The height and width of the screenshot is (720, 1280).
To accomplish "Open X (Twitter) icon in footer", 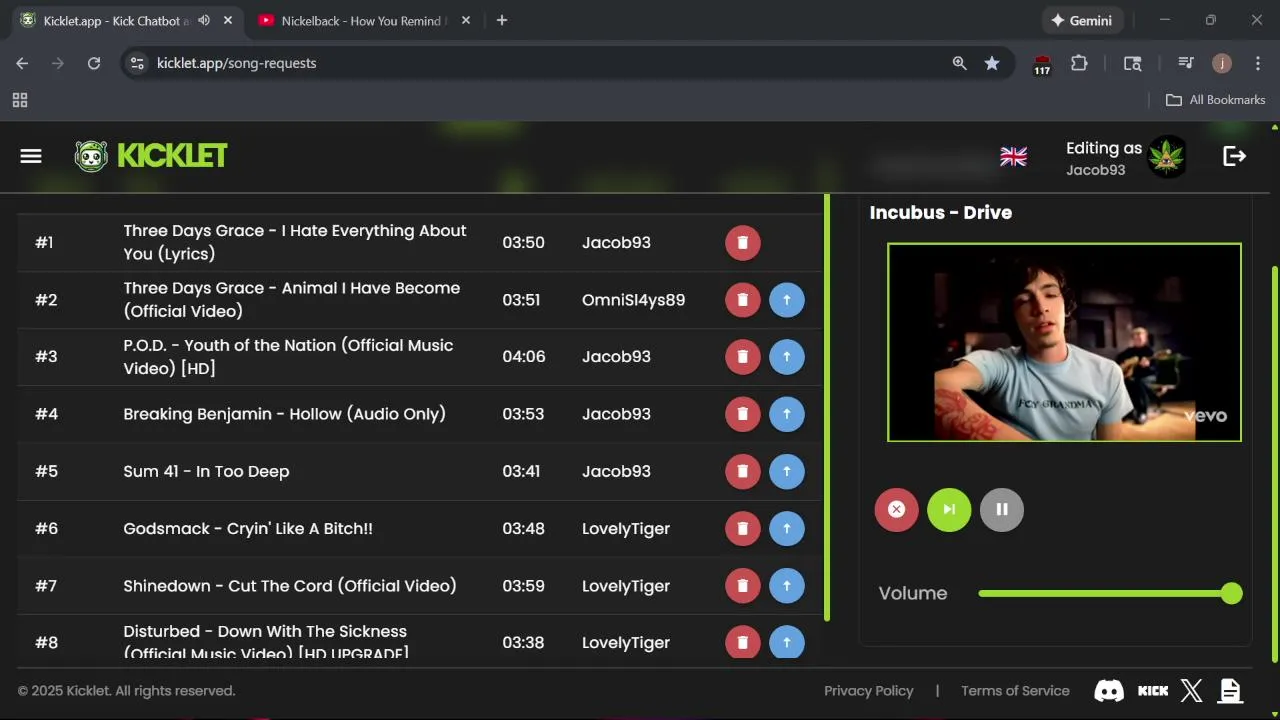I will tap(1192, 691).
